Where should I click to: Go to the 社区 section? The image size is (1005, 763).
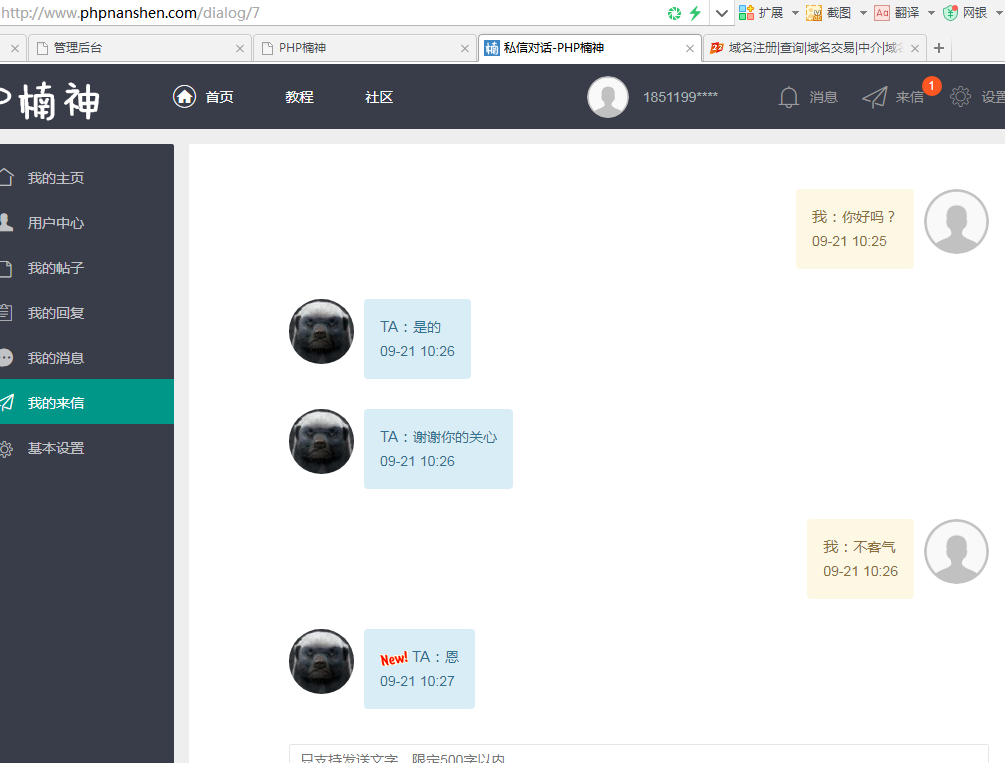click(x=379, y=97)
